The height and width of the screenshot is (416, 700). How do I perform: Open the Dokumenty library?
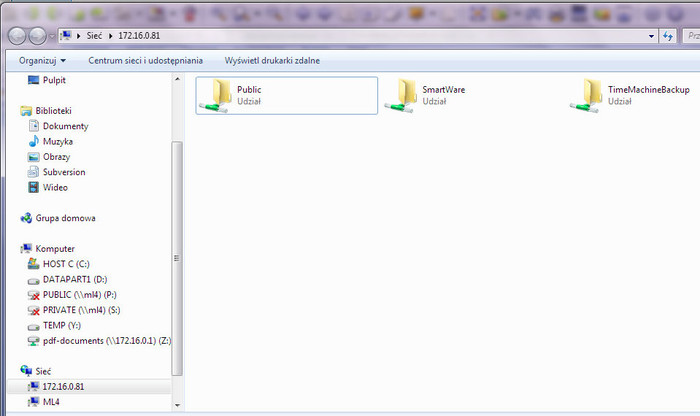pyautogui.click(x=65, y=126)
